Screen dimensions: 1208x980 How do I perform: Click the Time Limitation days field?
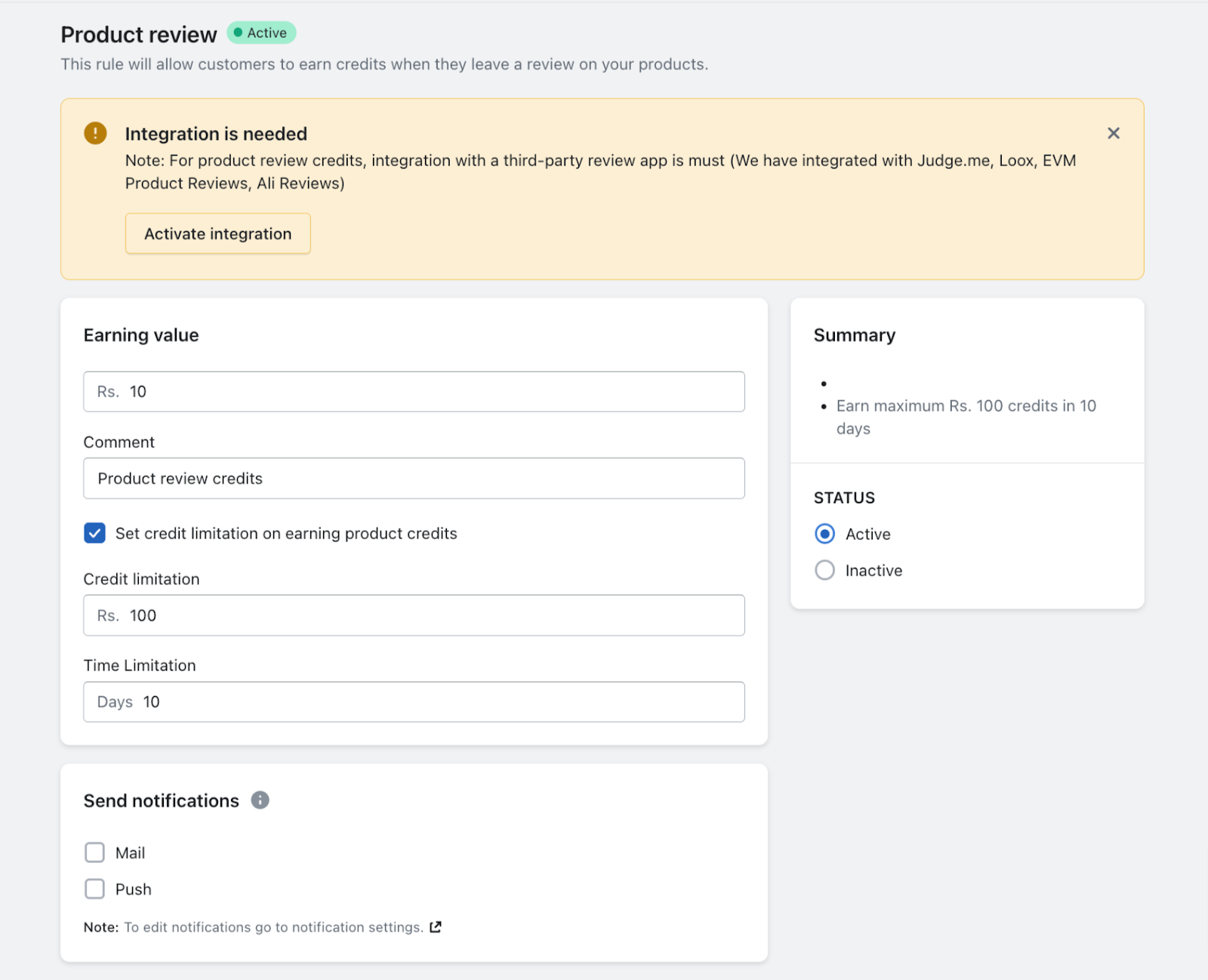pos(414,702)
